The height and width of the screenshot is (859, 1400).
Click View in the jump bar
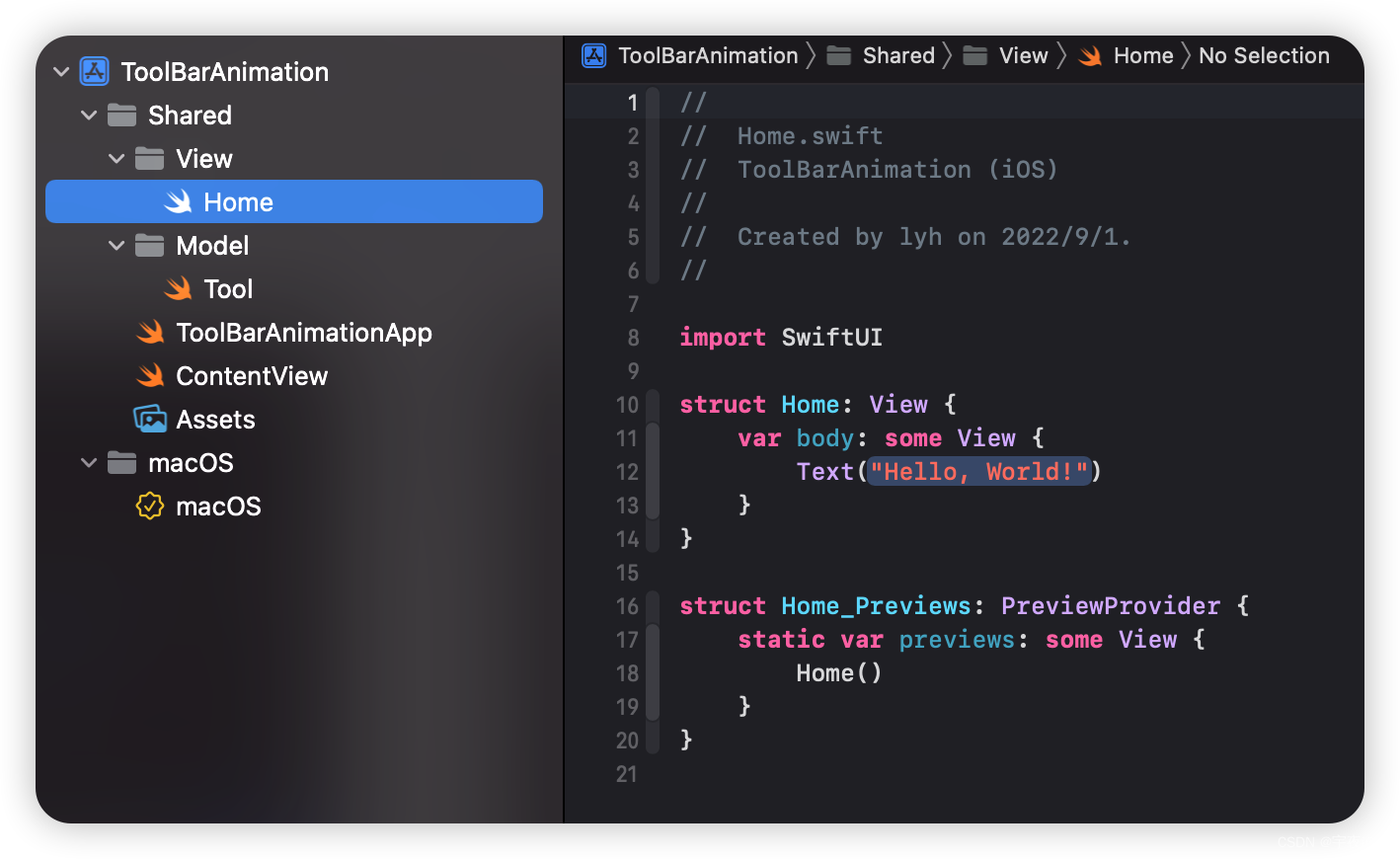[x=1024, y=55]
